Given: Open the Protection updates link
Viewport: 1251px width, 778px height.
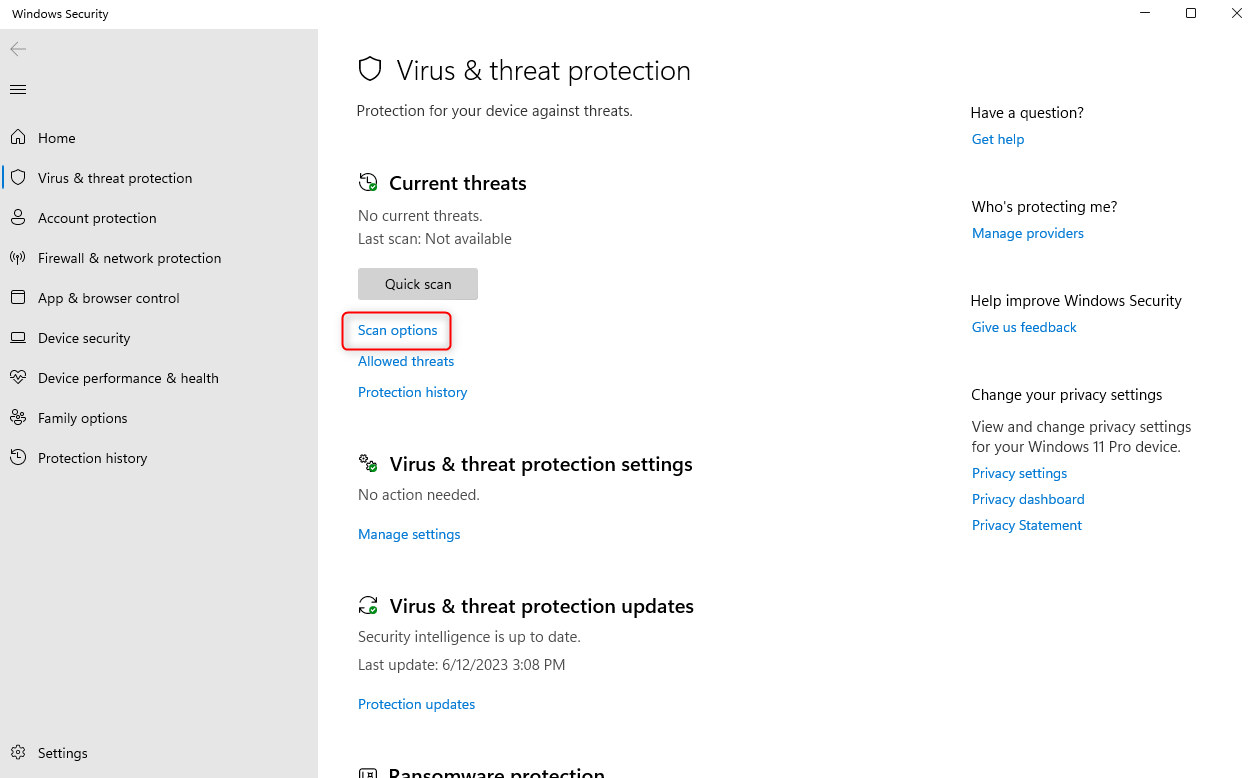Looking at the screenshot, I should click(416, 704).
